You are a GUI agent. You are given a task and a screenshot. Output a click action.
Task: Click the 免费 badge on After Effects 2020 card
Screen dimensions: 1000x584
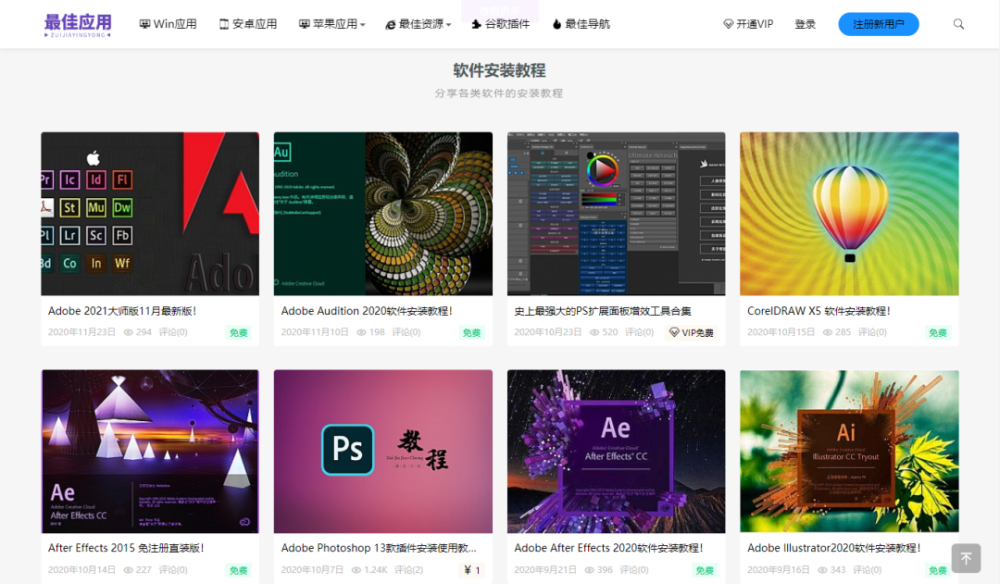tap(704, 570)
